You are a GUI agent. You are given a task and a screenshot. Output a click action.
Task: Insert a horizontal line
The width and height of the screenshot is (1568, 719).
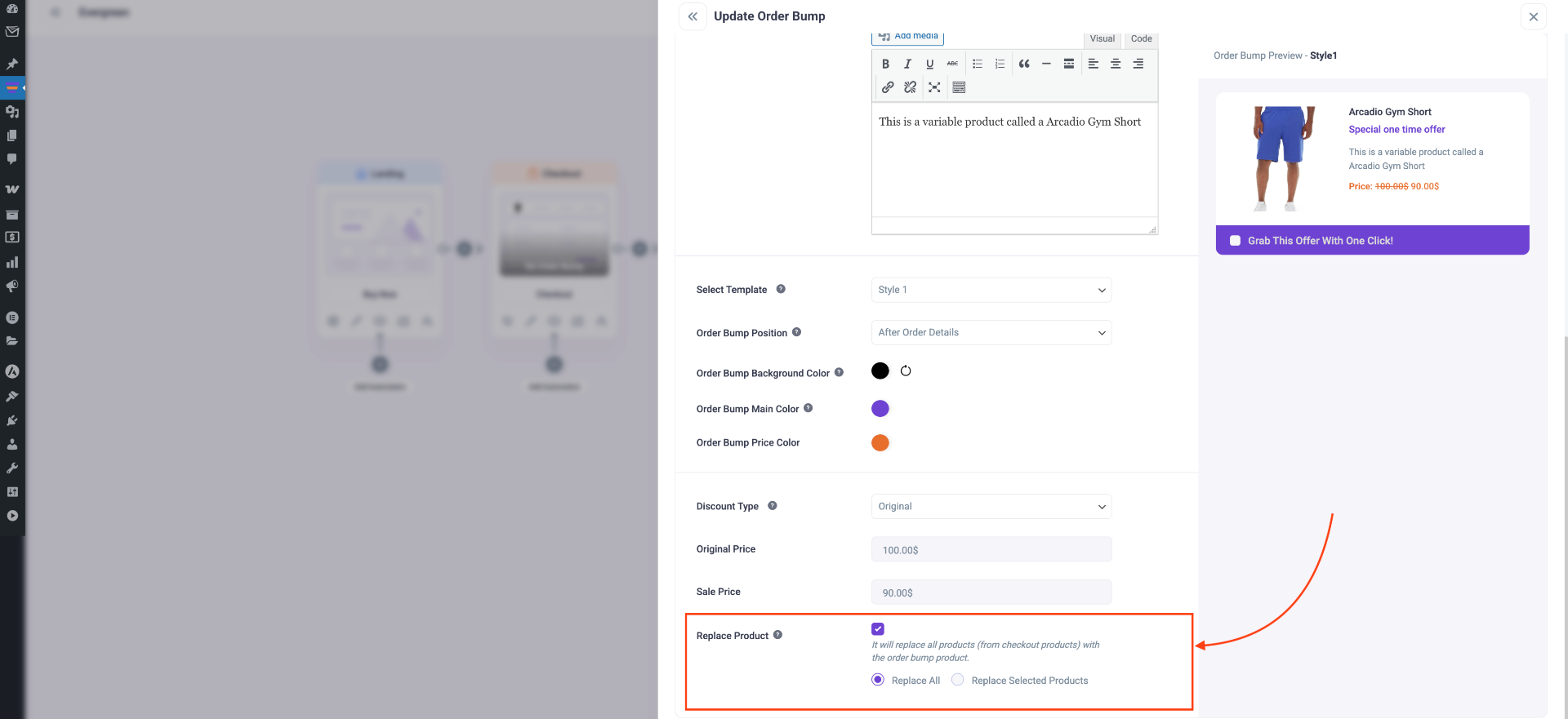(1046, 64)
